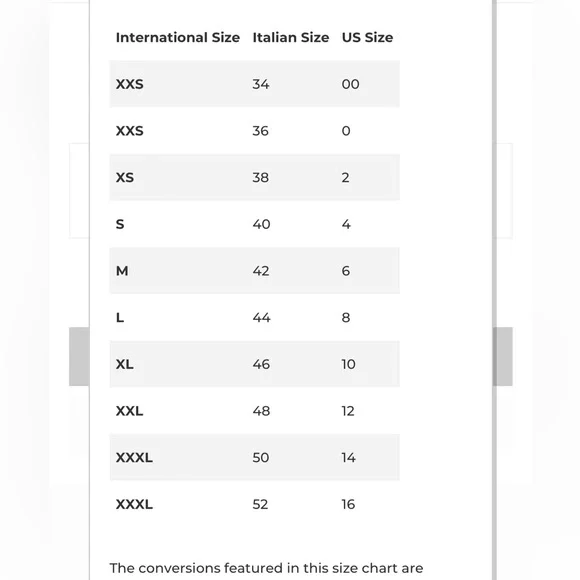Select the XXS row with Italian size 36

pos(254,131)
